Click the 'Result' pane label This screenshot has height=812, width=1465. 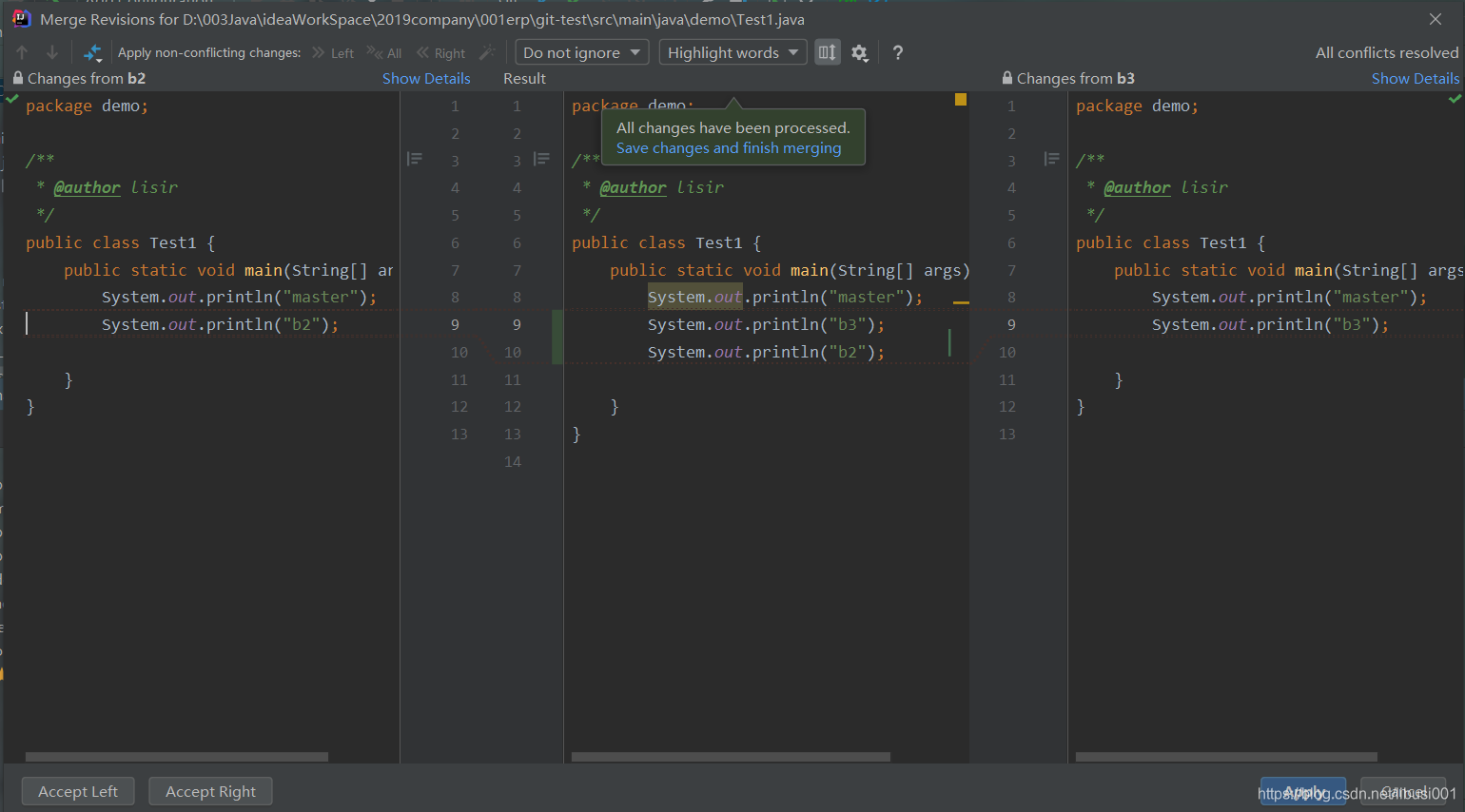tap(524, 79)
